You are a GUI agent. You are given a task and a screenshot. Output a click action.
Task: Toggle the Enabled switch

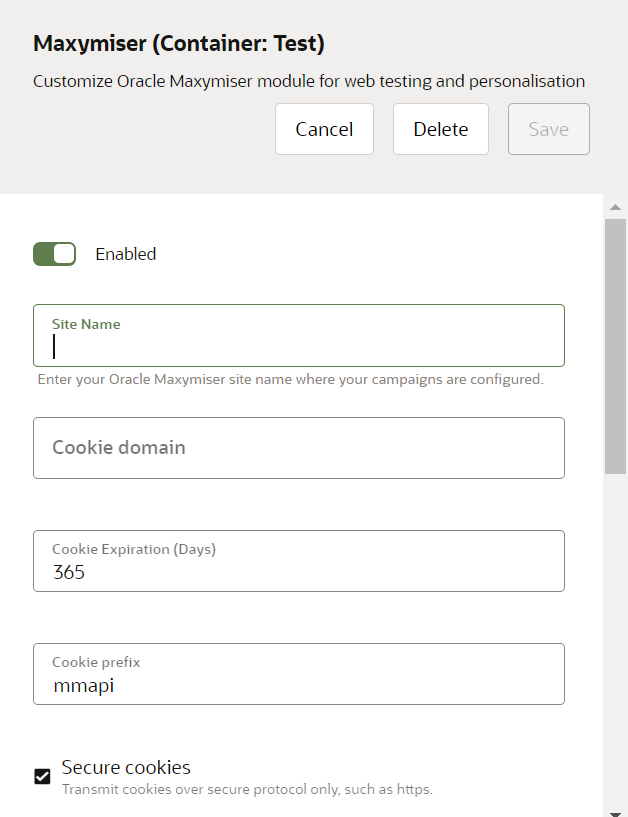tap(55, 254)
